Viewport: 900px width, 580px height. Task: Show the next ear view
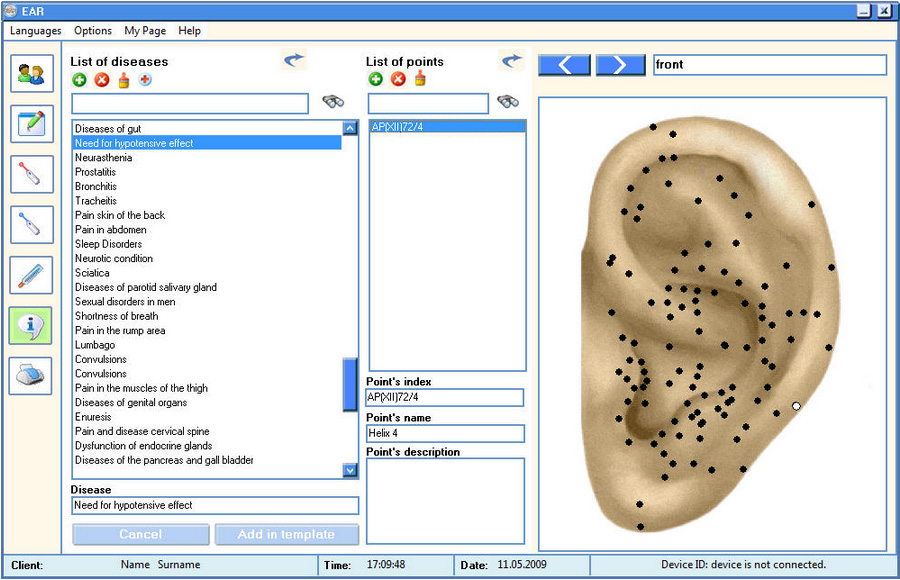620,65
